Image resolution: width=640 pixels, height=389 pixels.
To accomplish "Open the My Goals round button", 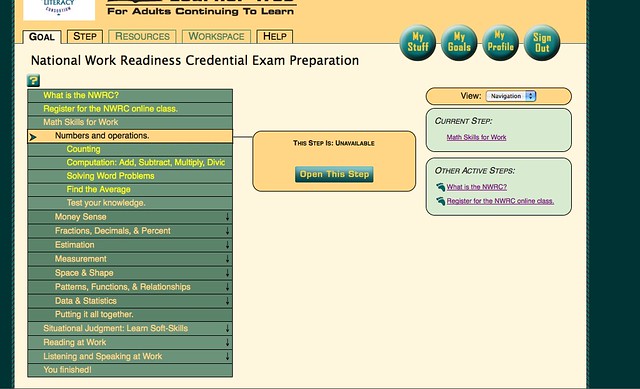I will click(459, 42).
